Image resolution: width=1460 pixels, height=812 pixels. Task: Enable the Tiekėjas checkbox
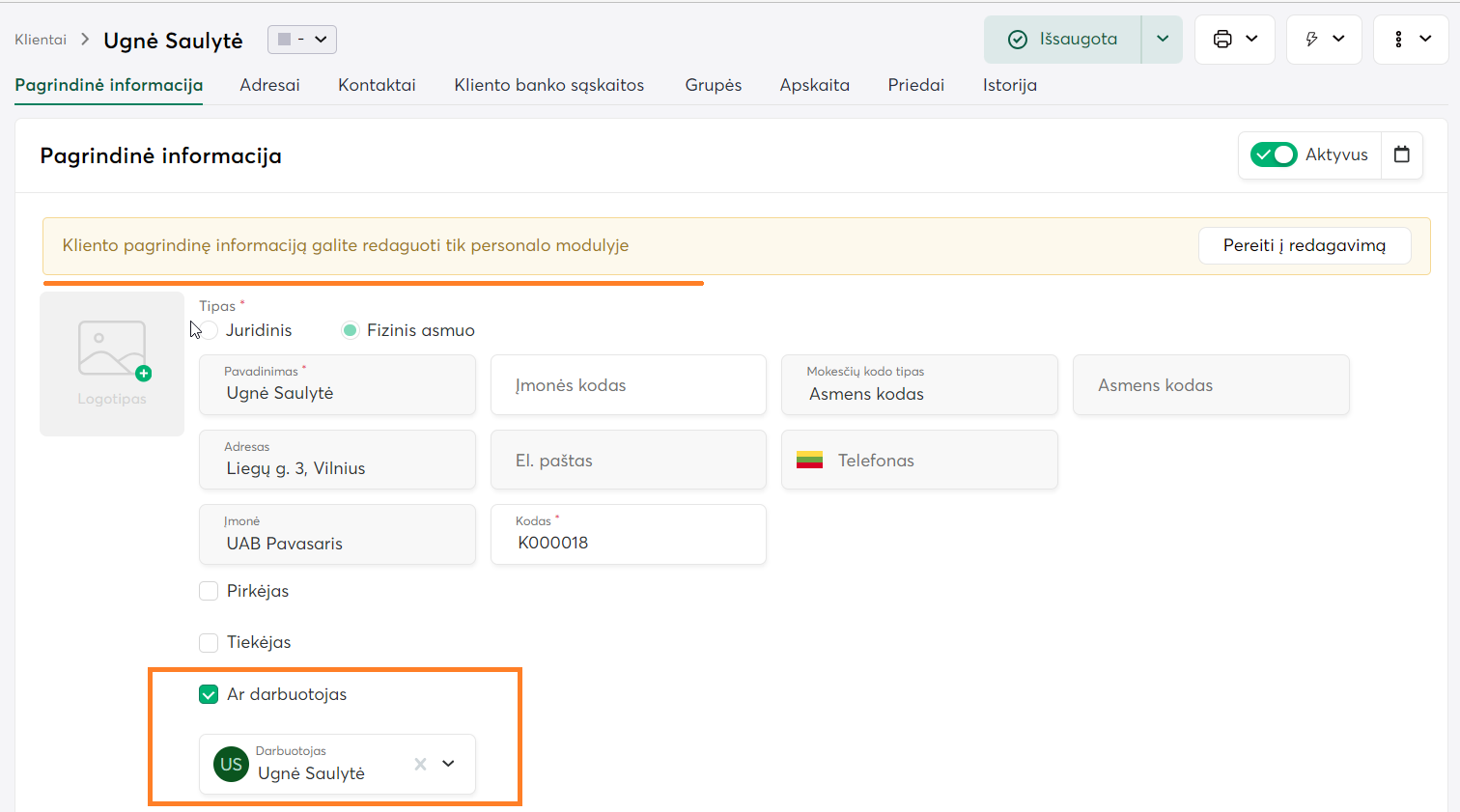pyautogui.click(x=209, y=642)
